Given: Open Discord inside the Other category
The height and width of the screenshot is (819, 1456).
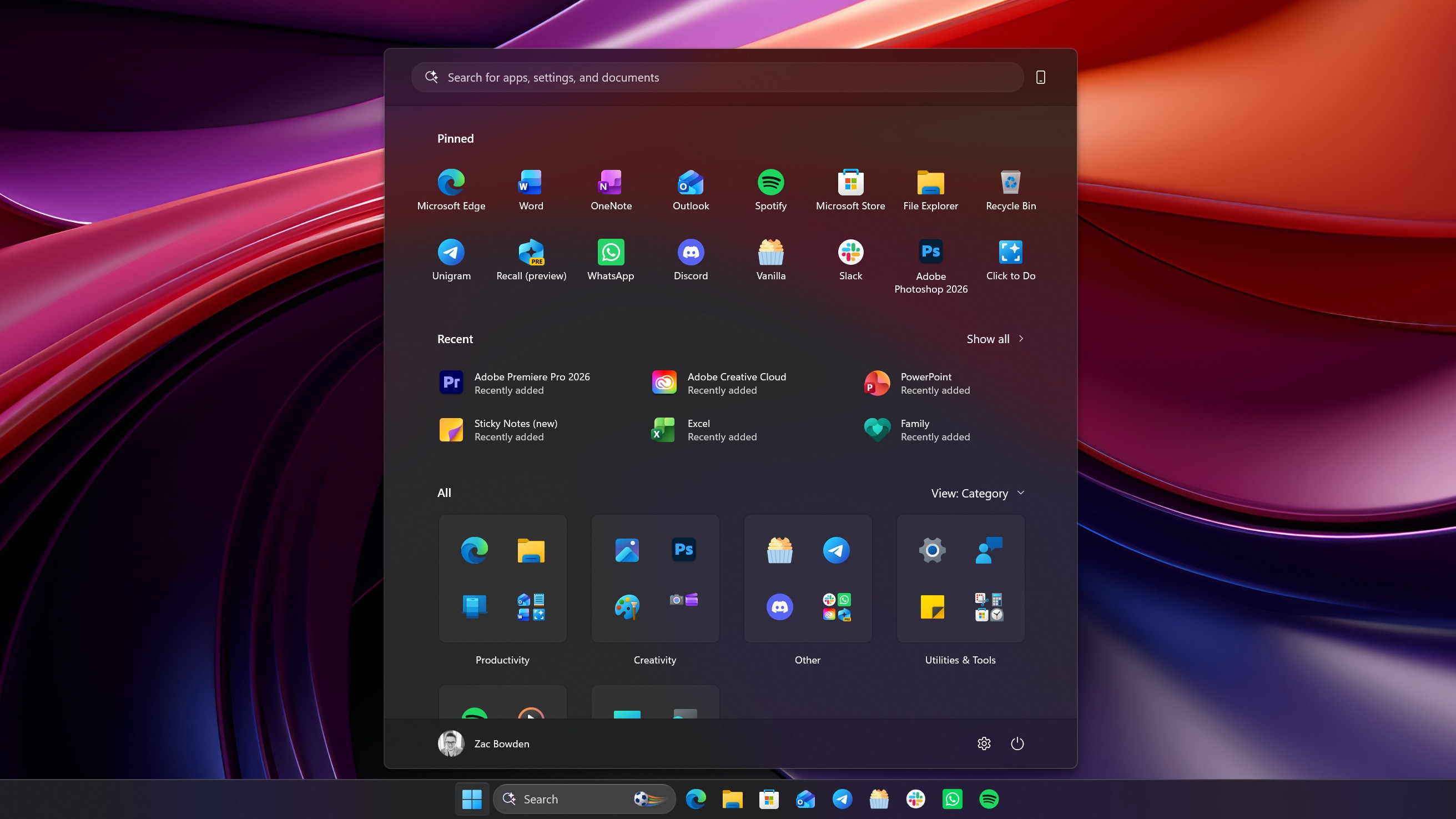Looking at the screenshot, I should [779, 607].
